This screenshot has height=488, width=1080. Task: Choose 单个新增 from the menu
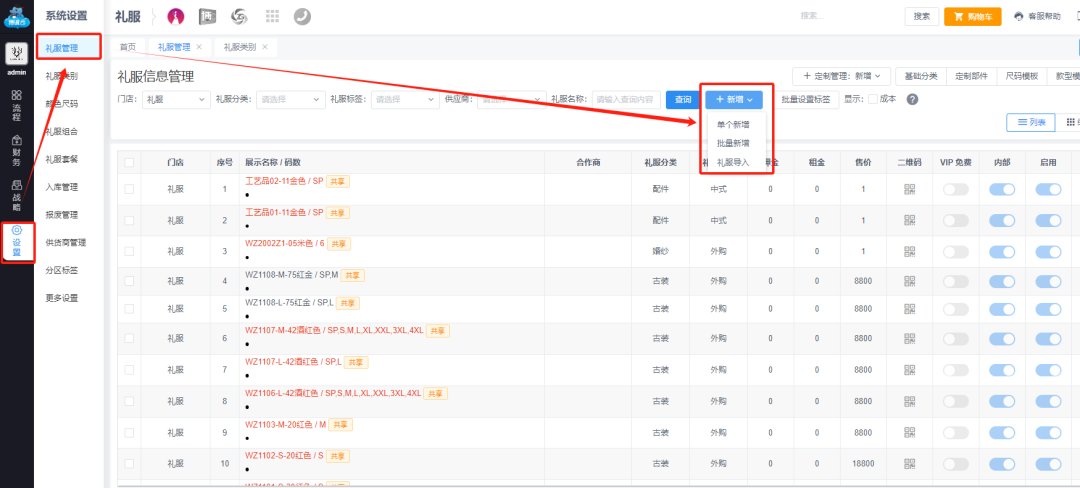point(732,125)
